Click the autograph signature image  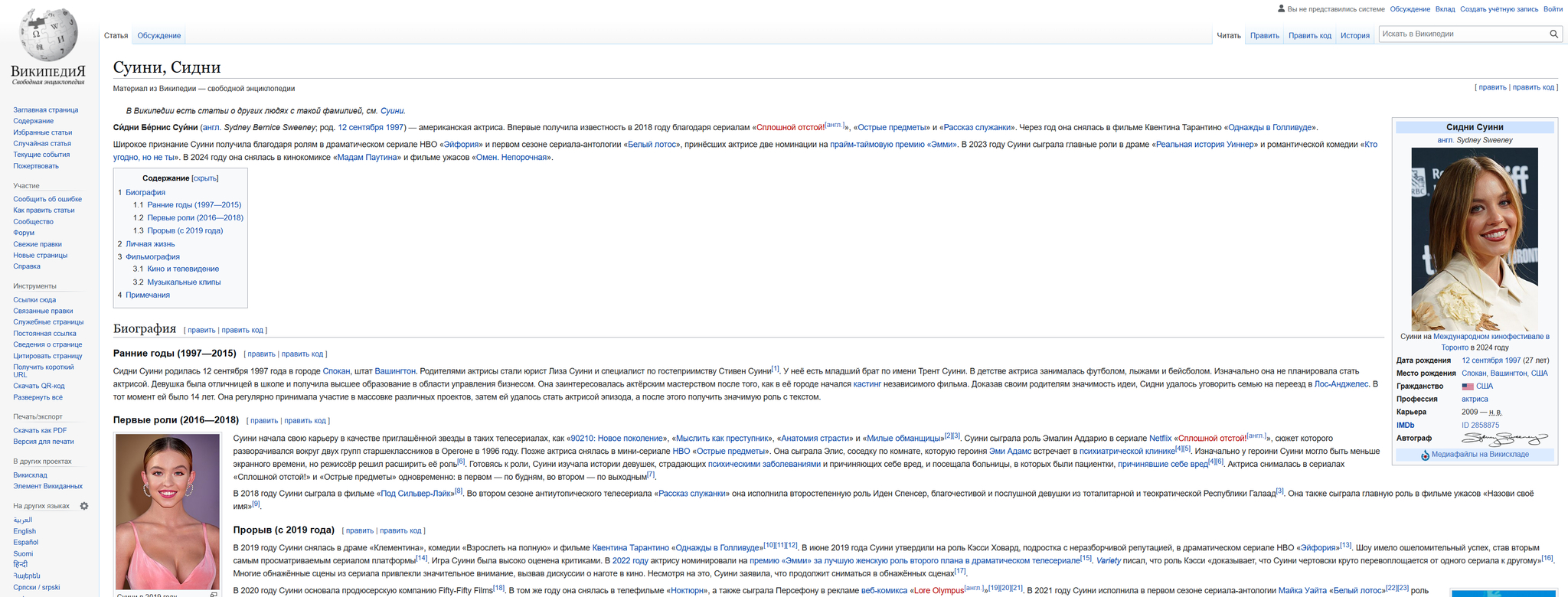(1504, 439)
